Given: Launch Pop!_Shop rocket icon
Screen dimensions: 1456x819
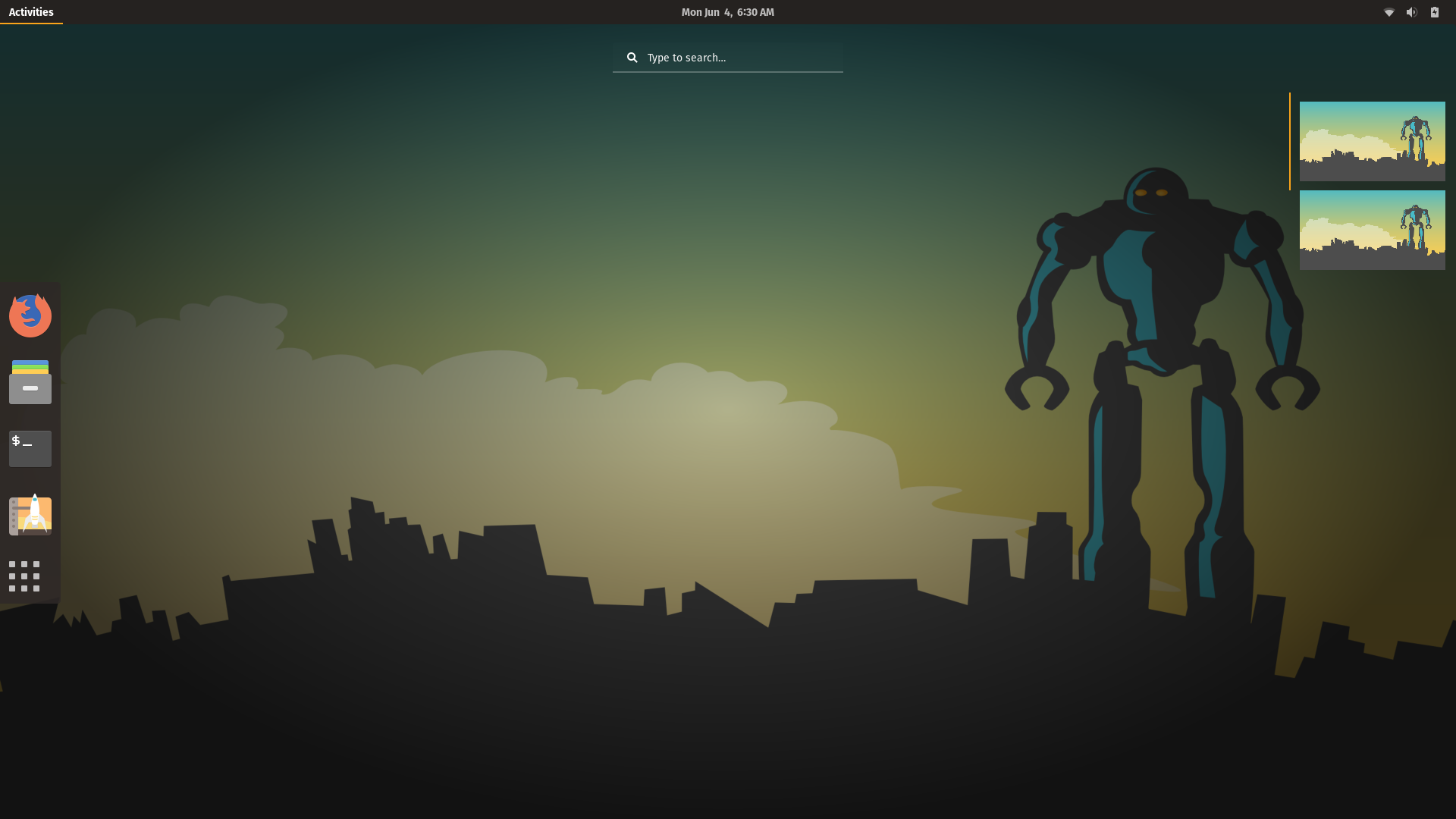Looking at the screenshot, I should click(x=30, y=516).
